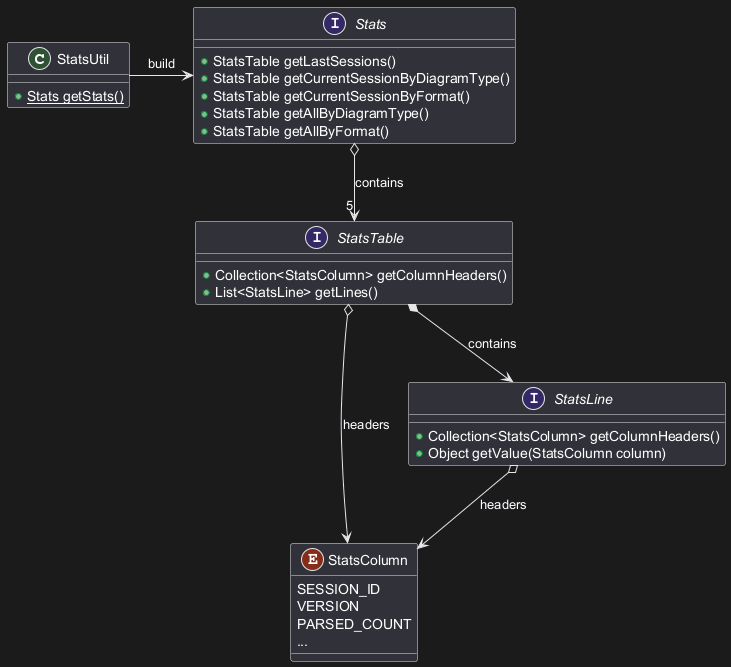Open the underlined Stats getStats() method
The image size is (731, 667).
click(75, 96)
